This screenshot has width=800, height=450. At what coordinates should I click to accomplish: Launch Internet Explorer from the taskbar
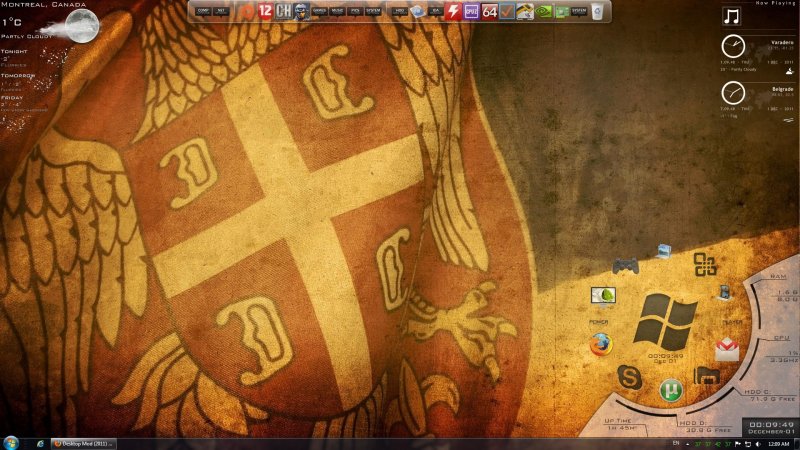[x=40, y=444]
